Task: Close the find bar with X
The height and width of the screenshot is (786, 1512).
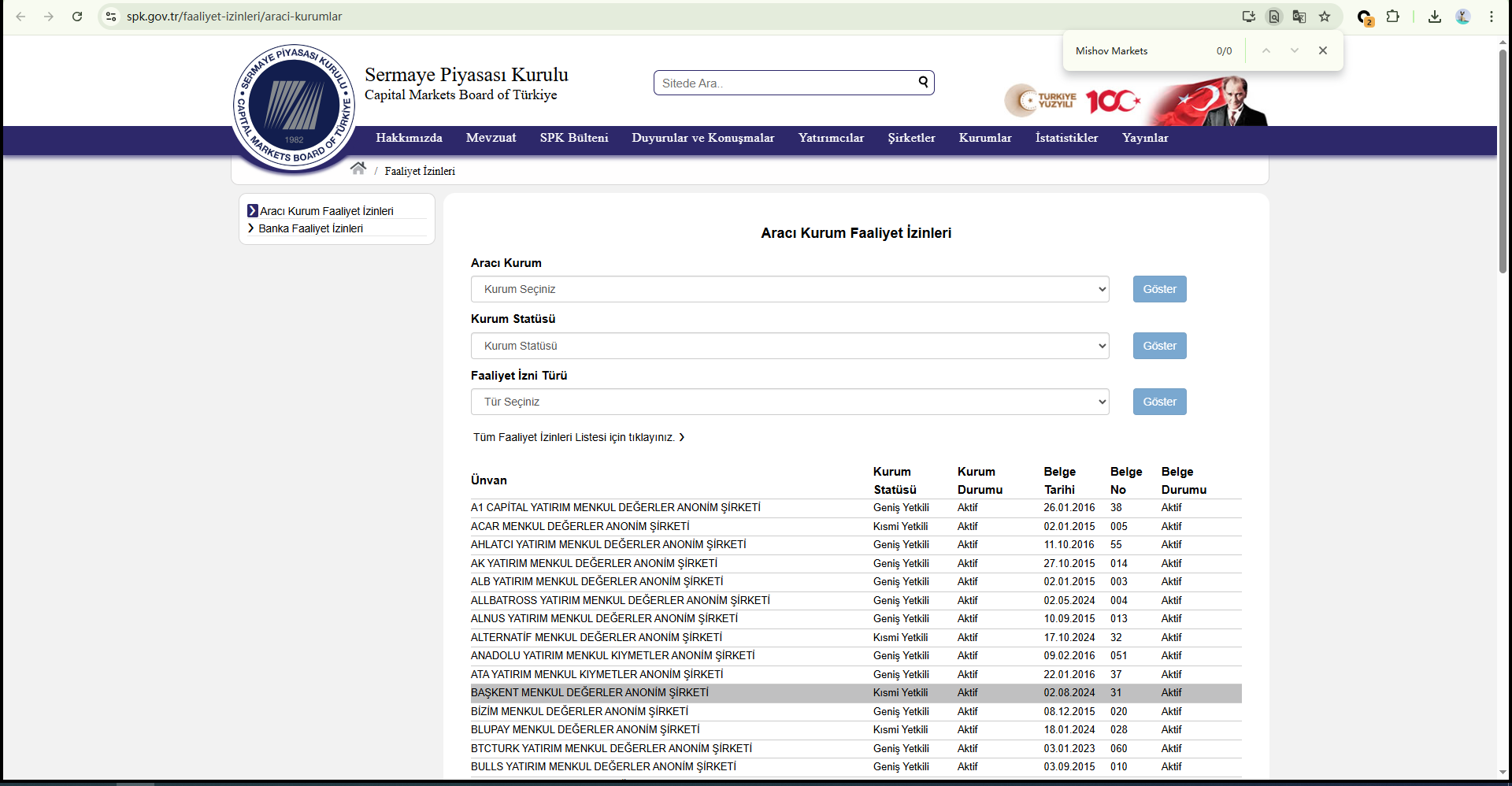Action: pyautogui.click(x=1323, y=50)
